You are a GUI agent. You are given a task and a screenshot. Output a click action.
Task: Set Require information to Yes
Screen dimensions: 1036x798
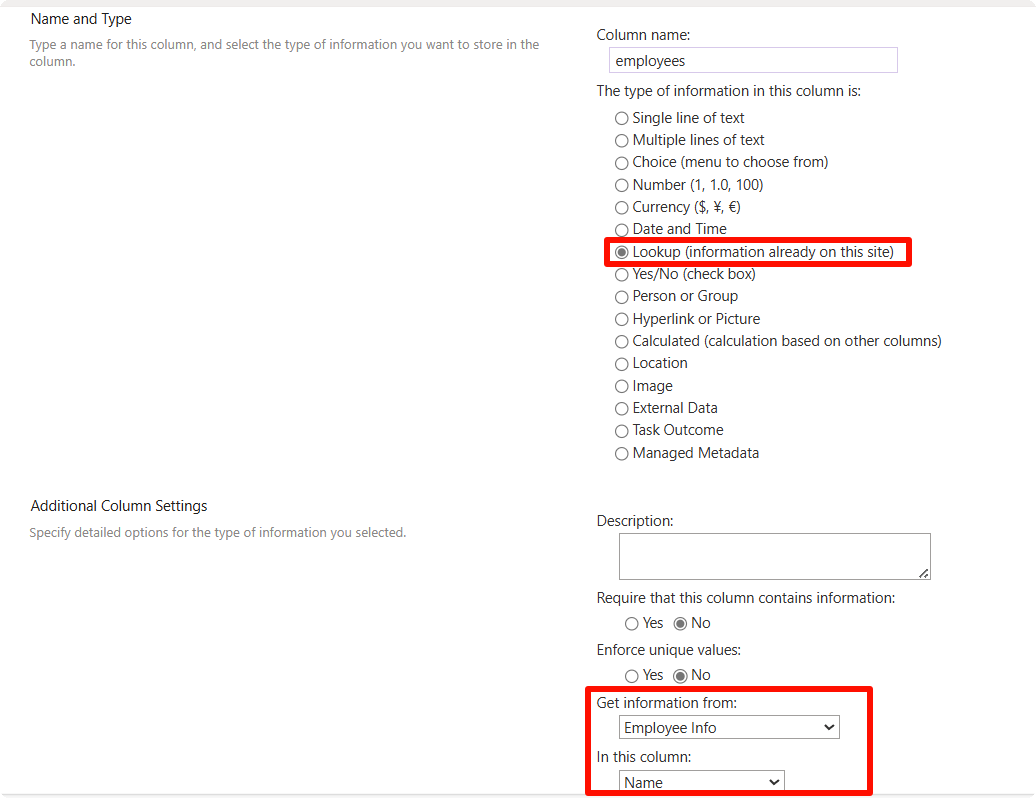[x=631, y=623]
